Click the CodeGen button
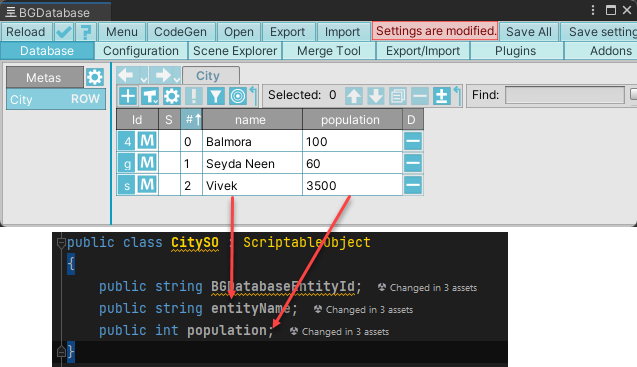The image size is (637, 367). [180, 32]
